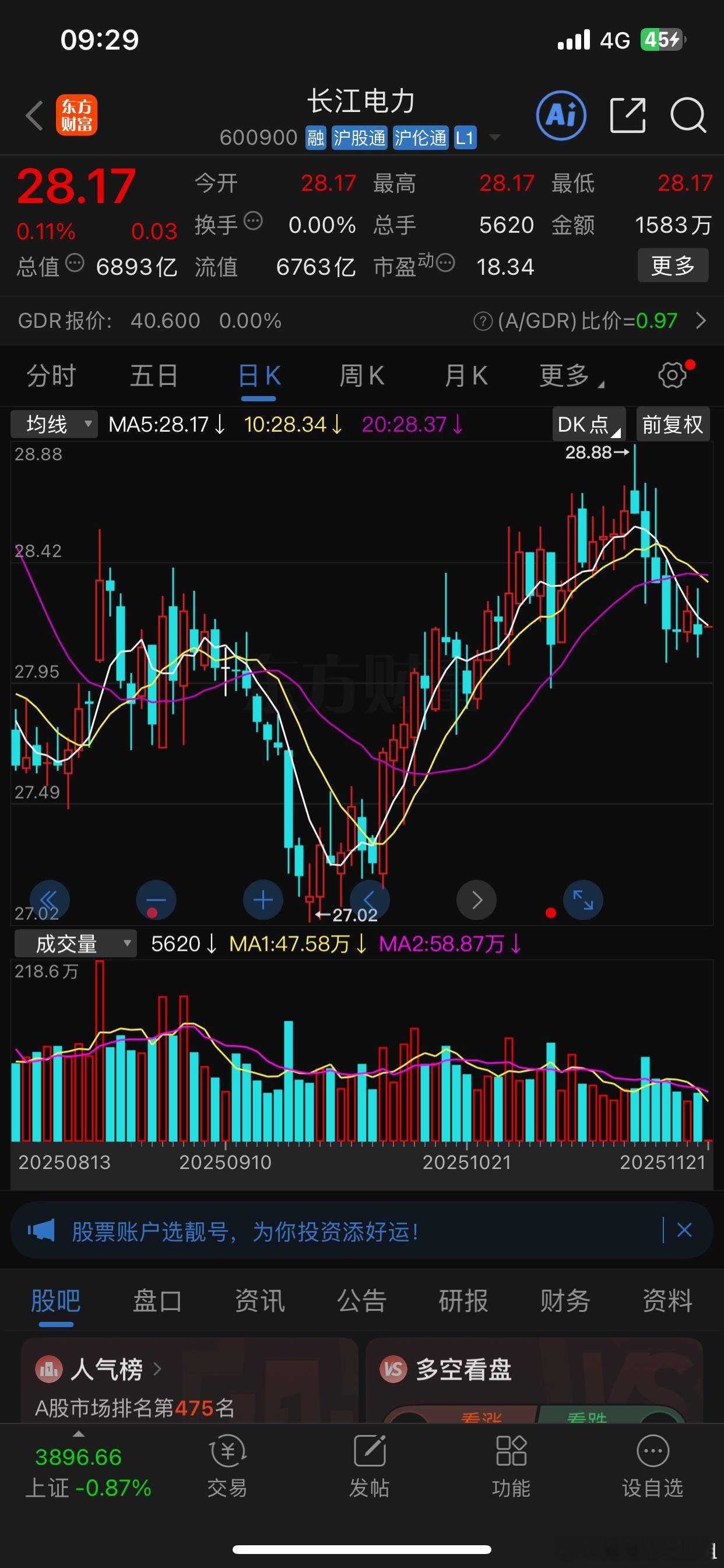Open the 股票账户选靓号 promo link
This screenshot has width=724, height=1568.
click(245, 1231)
